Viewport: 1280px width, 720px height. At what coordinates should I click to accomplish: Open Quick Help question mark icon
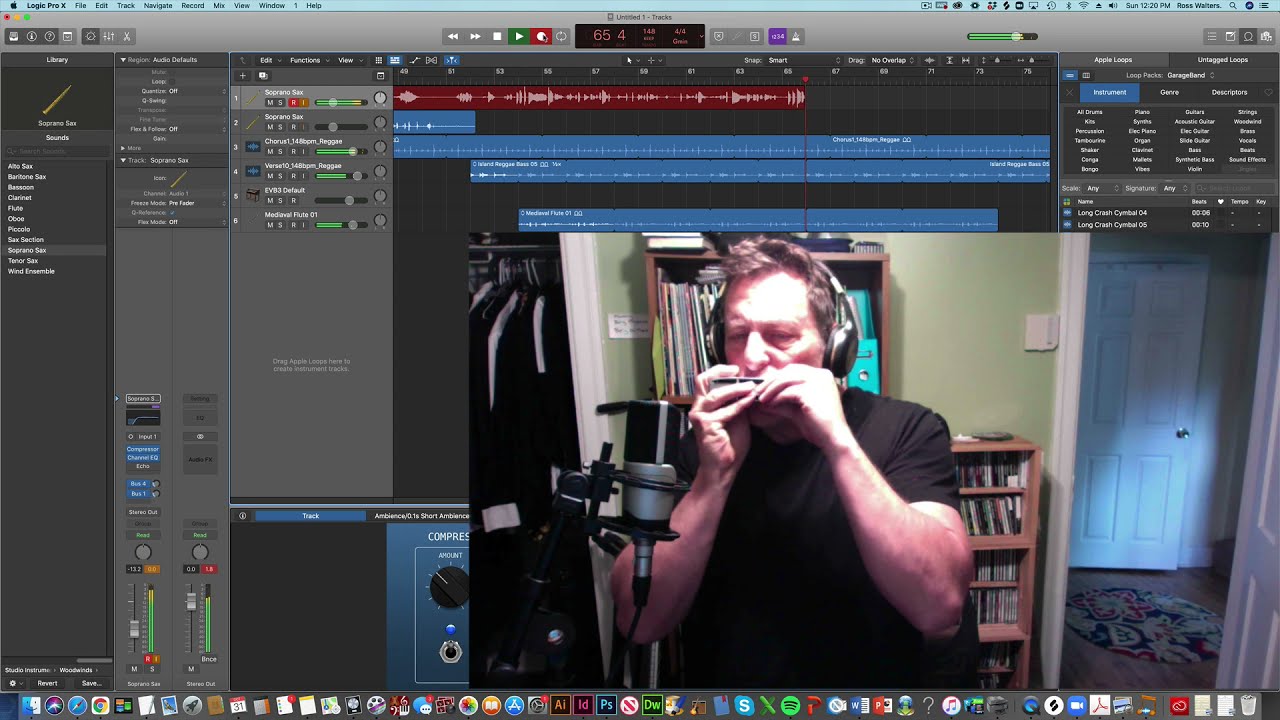click(x=49, y=36)
